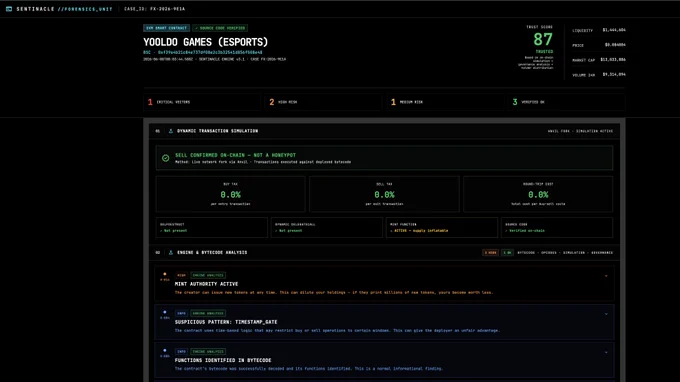Select the Price value row
680x382 pixels.
[598, 45]
